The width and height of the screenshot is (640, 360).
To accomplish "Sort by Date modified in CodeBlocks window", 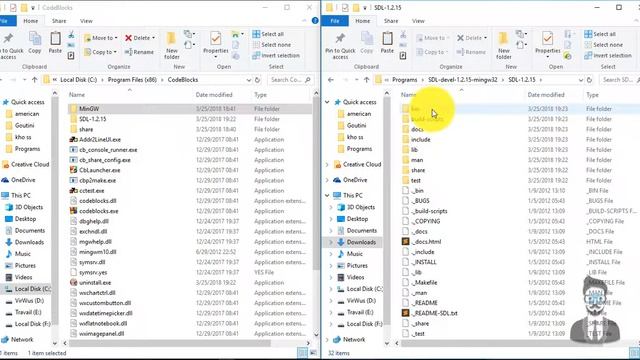I will coord(214,95).
